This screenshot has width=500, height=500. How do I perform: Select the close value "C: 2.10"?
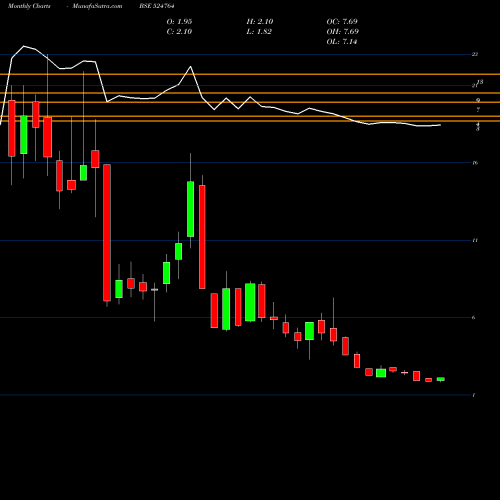coord(179,32)
